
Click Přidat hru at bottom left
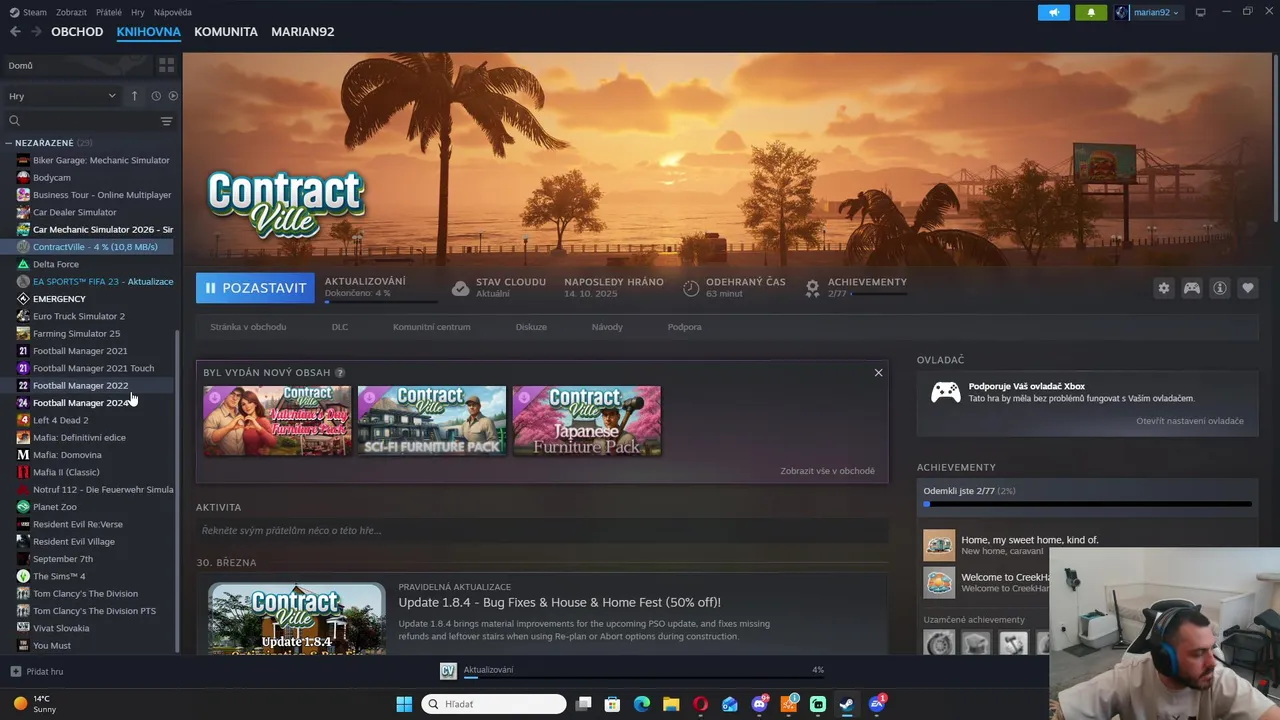pos(37,672)
